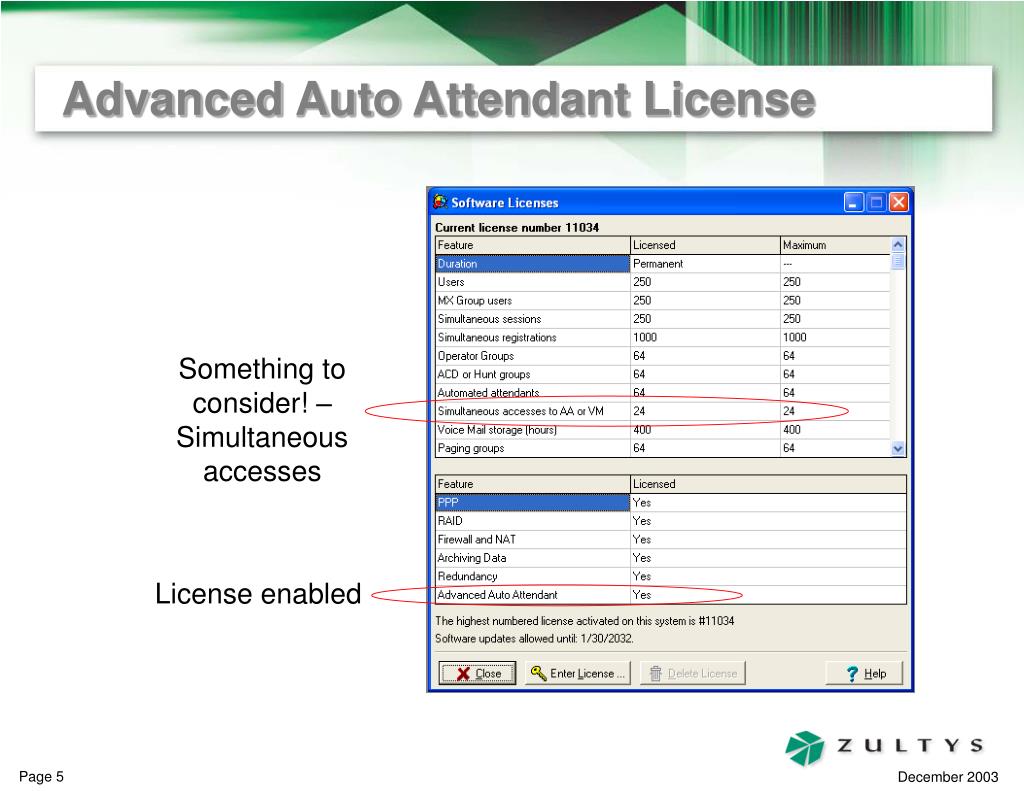Select the Simultaneous sessions row
Viewport: 1024px width, 791px height.
tap(662, 319)
